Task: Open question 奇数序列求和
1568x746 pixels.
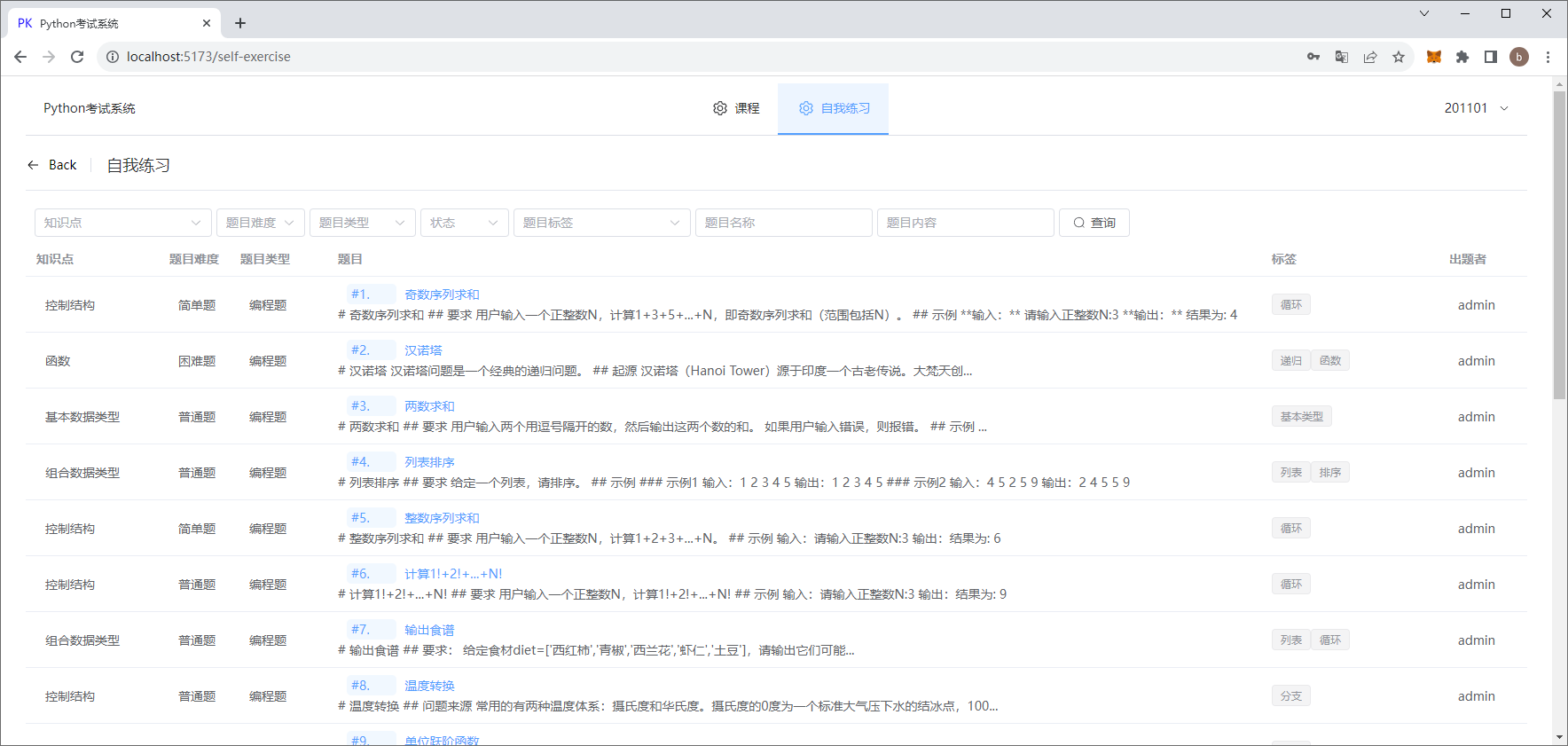Action: (442, 294)
